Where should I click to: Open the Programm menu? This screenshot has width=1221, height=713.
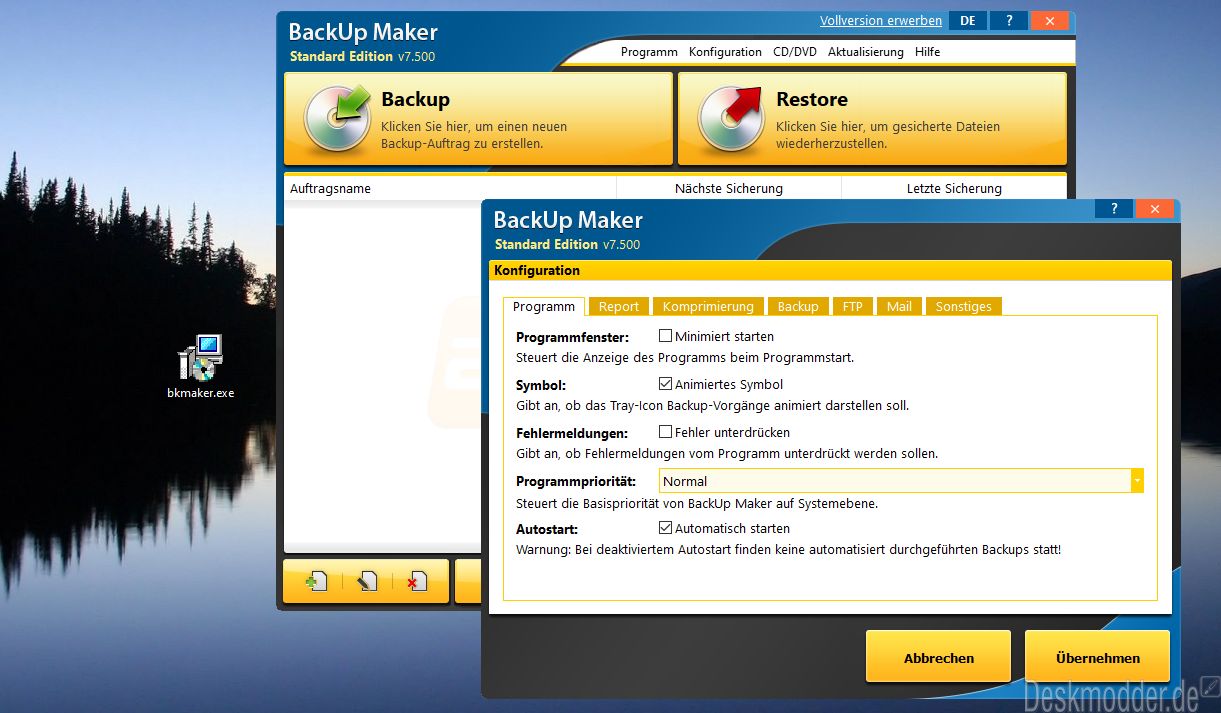(x=649, y=52)
